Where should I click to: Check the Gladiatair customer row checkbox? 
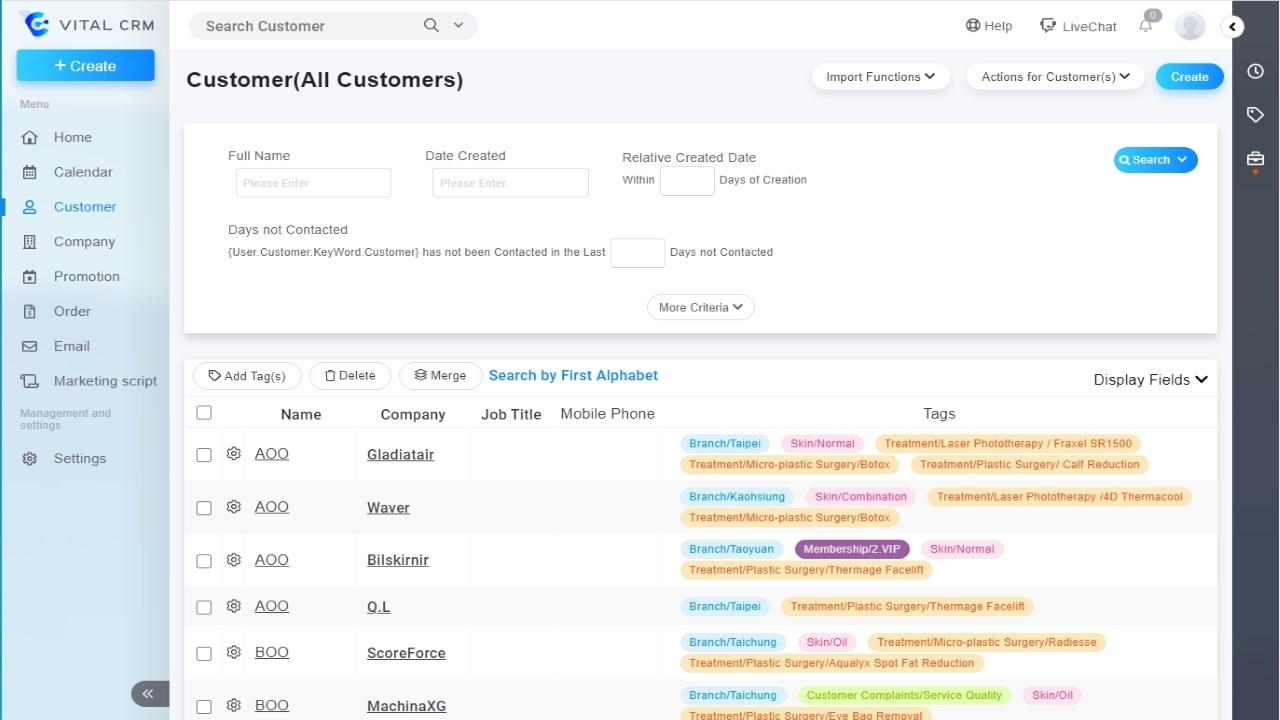204,455
